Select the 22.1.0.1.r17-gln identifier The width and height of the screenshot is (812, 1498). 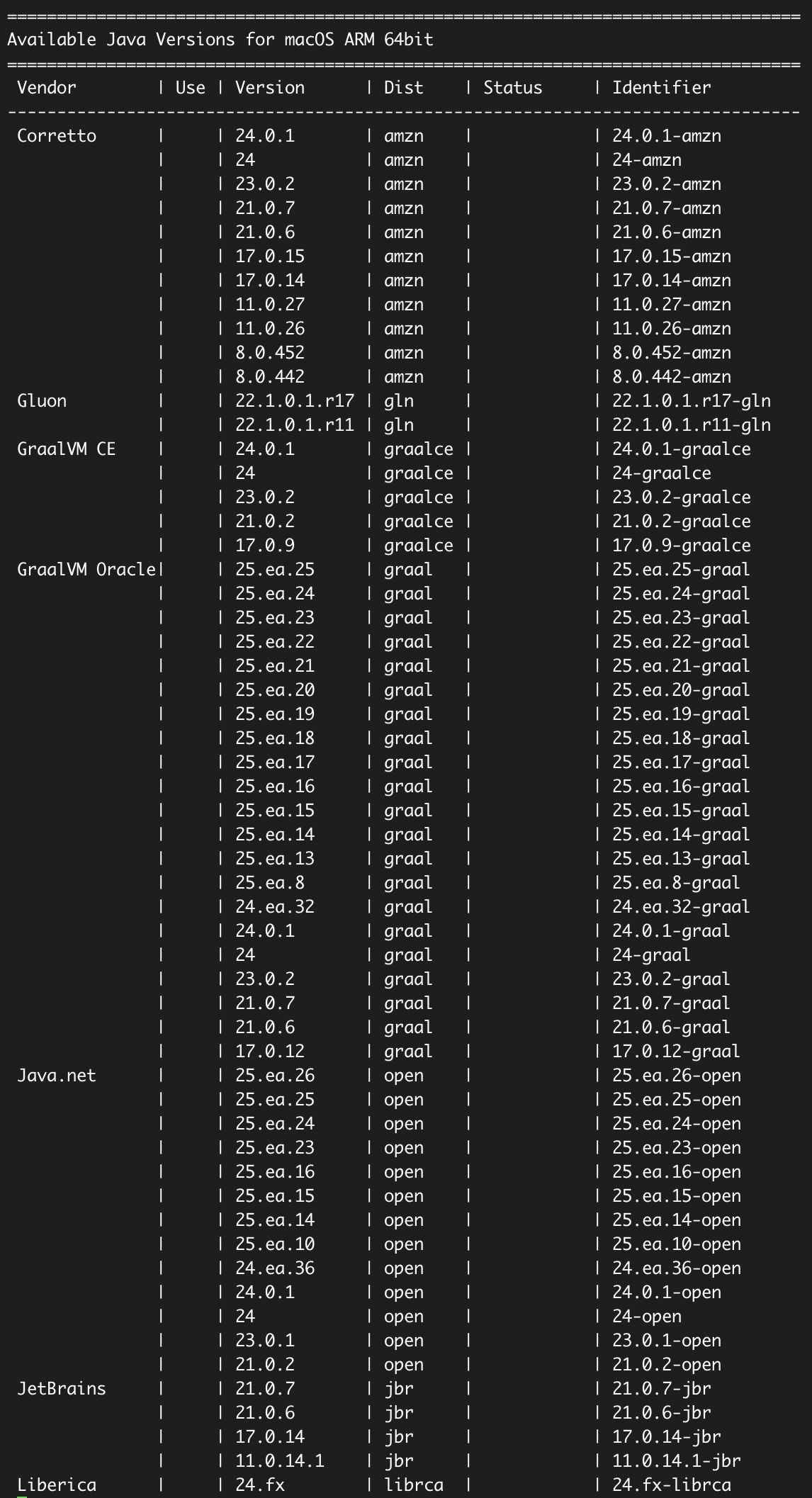click(x=691, y=401)
